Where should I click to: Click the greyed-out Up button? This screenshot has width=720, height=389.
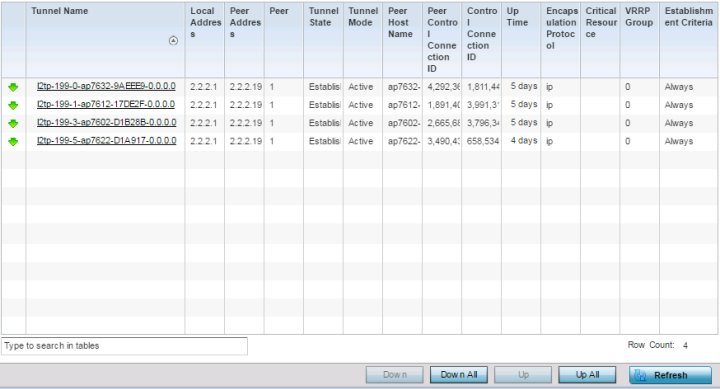pos(523,375)
